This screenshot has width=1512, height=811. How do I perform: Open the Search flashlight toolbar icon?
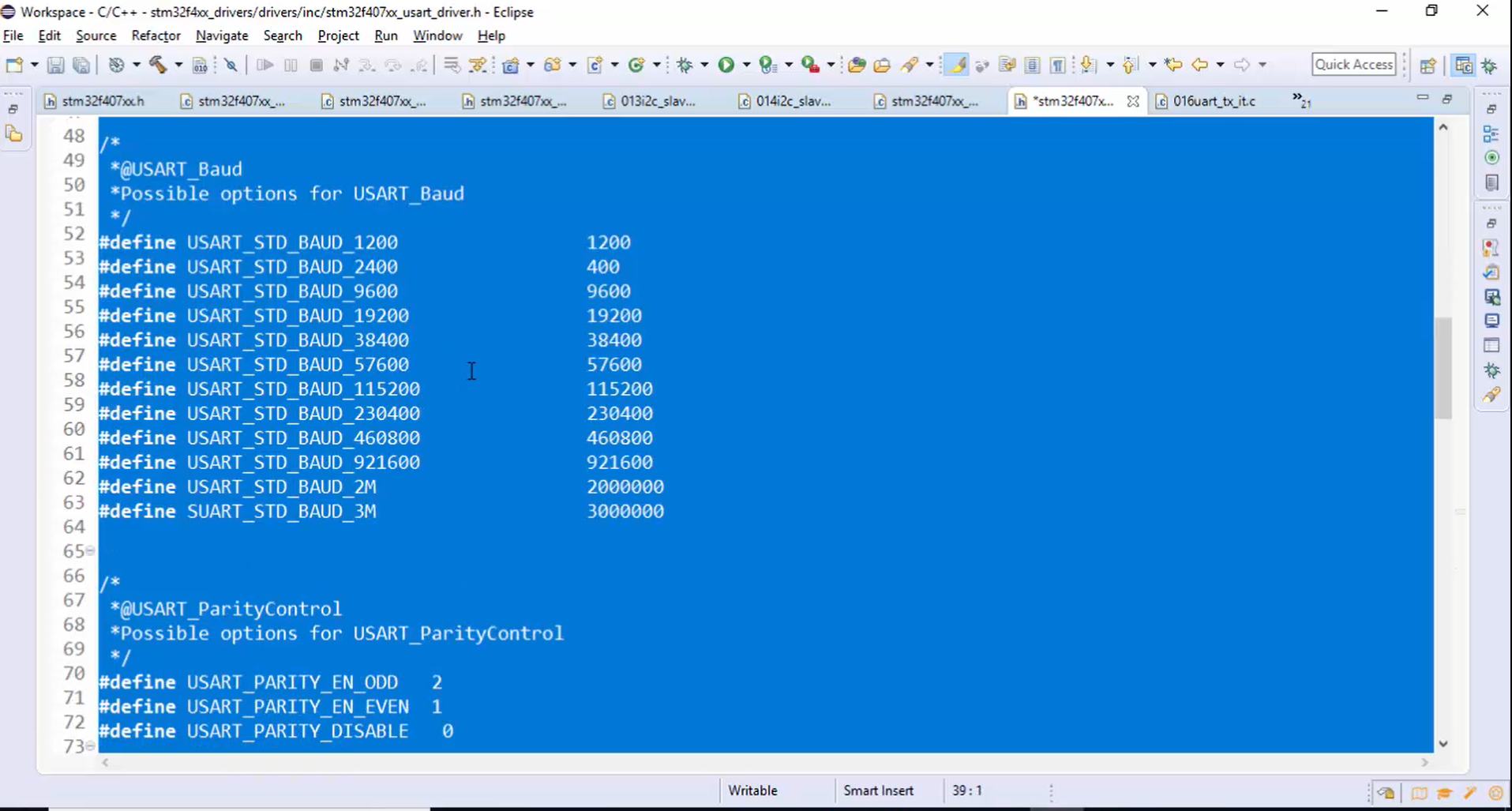pos(910,65)
